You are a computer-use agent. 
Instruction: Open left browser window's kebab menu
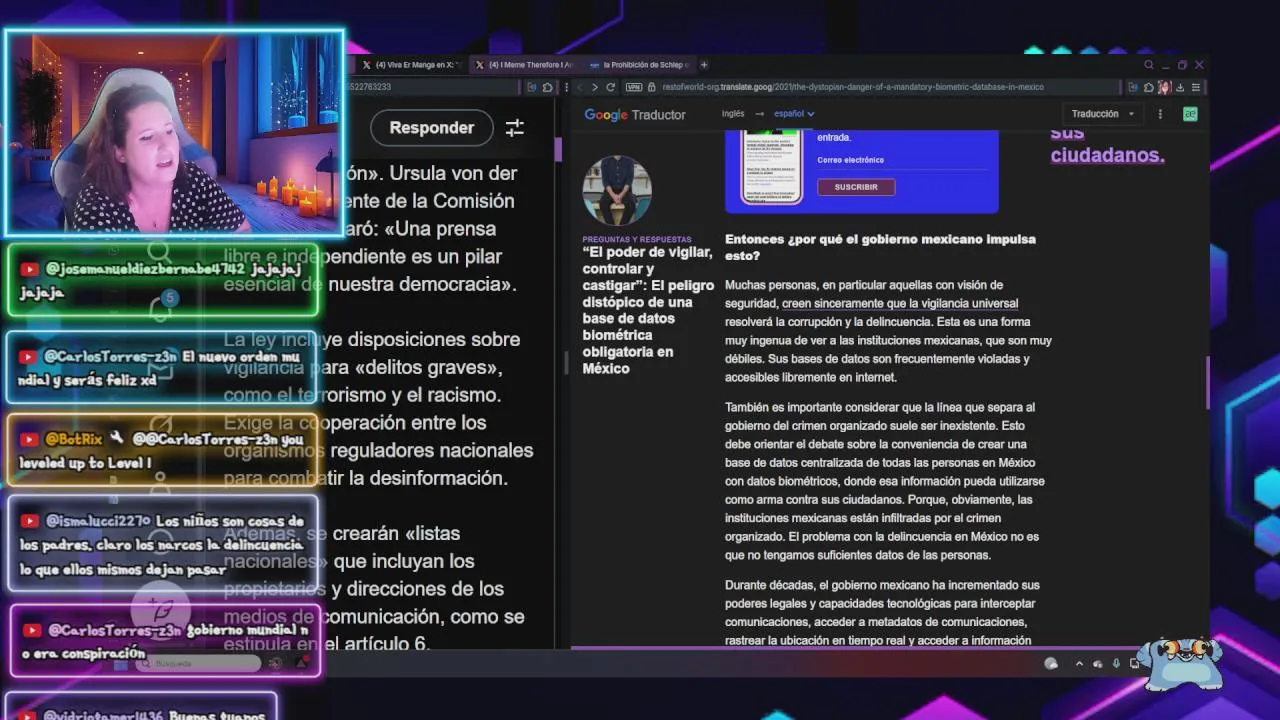[x=566, y=87]
